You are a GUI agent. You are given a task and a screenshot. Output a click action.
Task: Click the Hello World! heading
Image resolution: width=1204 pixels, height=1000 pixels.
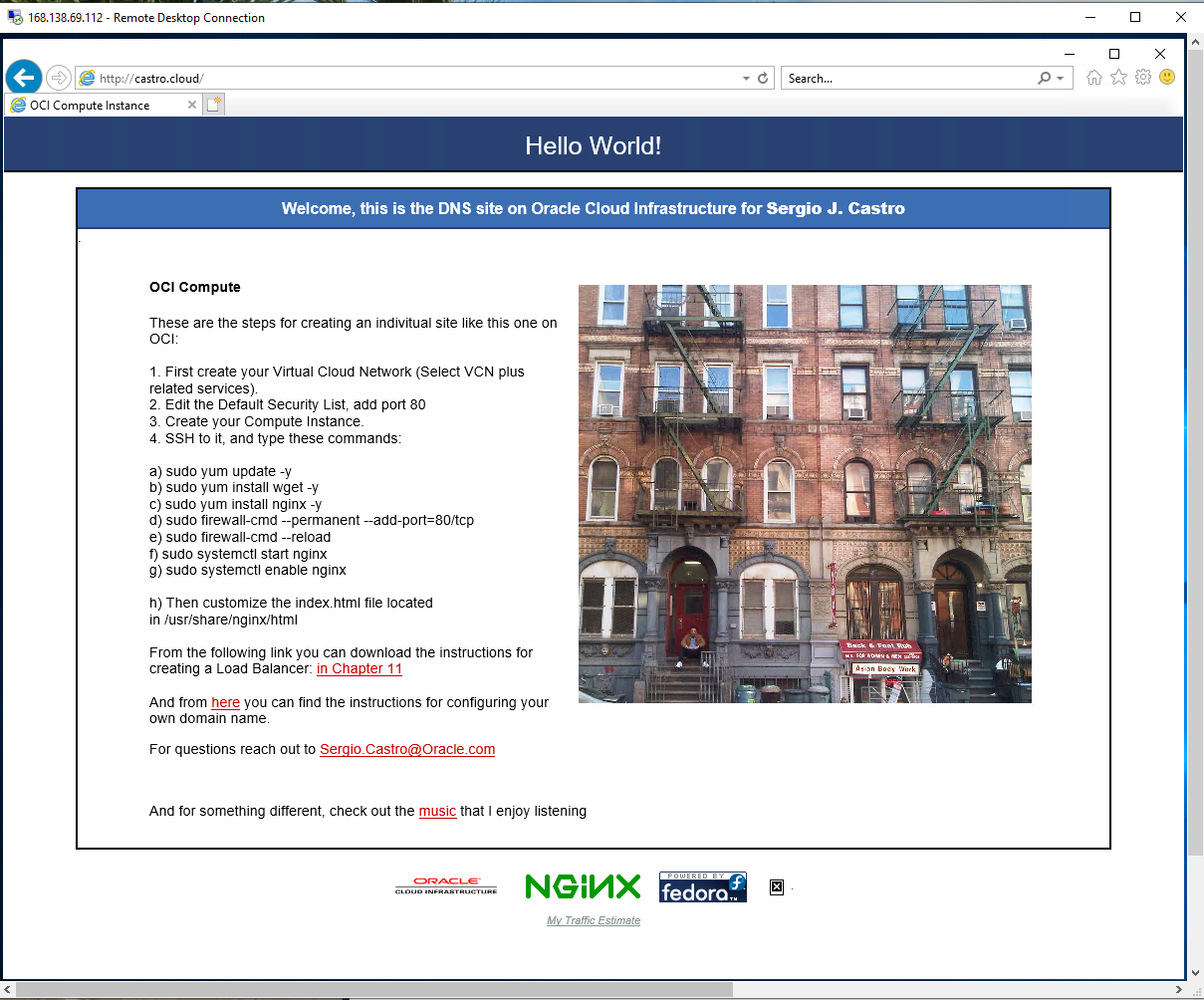pos(594,145)
